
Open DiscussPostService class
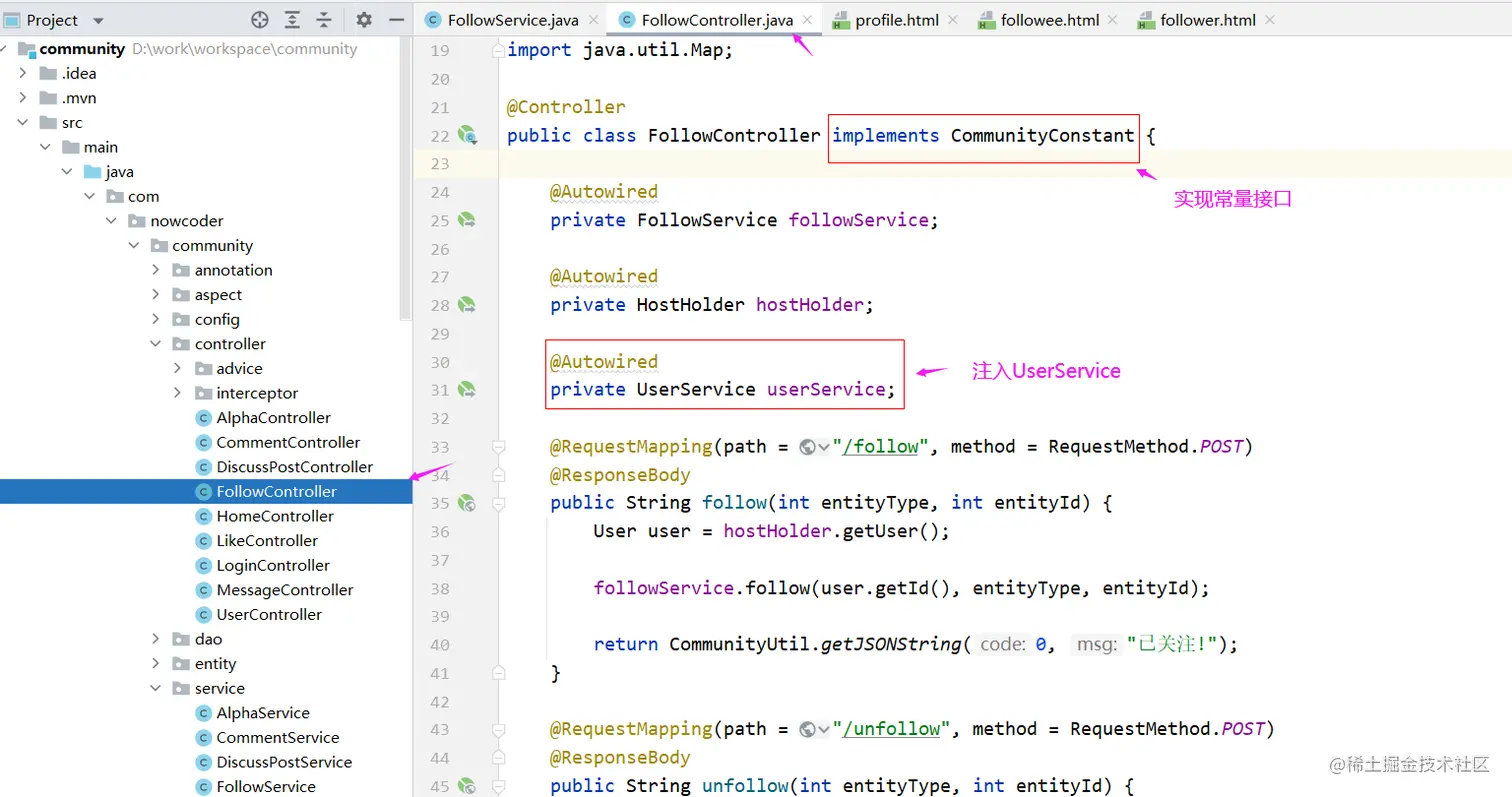[x=284, y=762]
